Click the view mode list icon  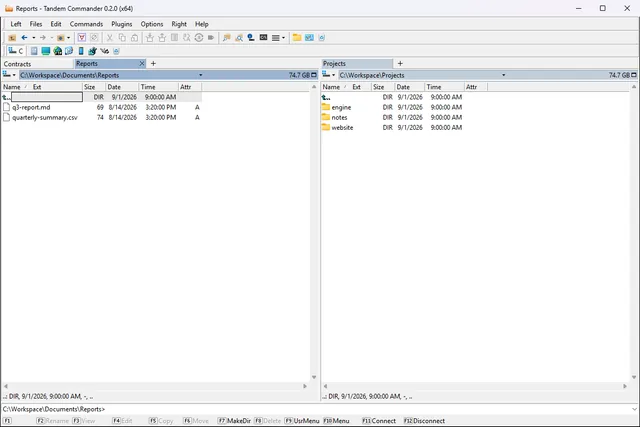(276, 38)
